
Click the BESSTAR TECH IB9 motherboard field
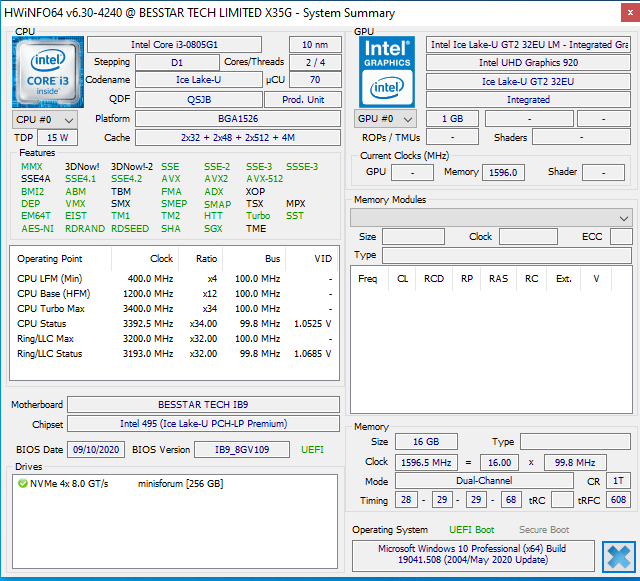pyautogui.click(x=203, y=405)
